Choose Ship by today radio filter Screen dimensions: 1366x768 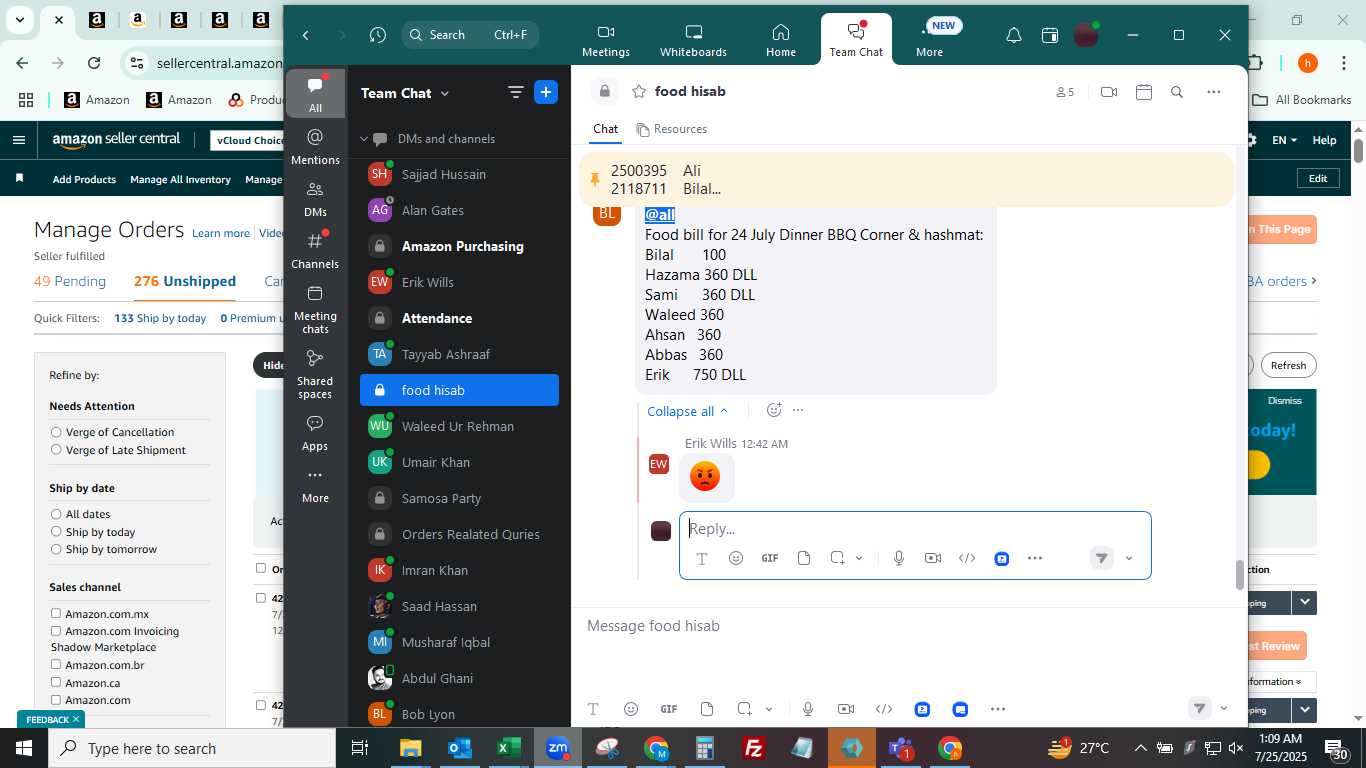coord(56,532)
